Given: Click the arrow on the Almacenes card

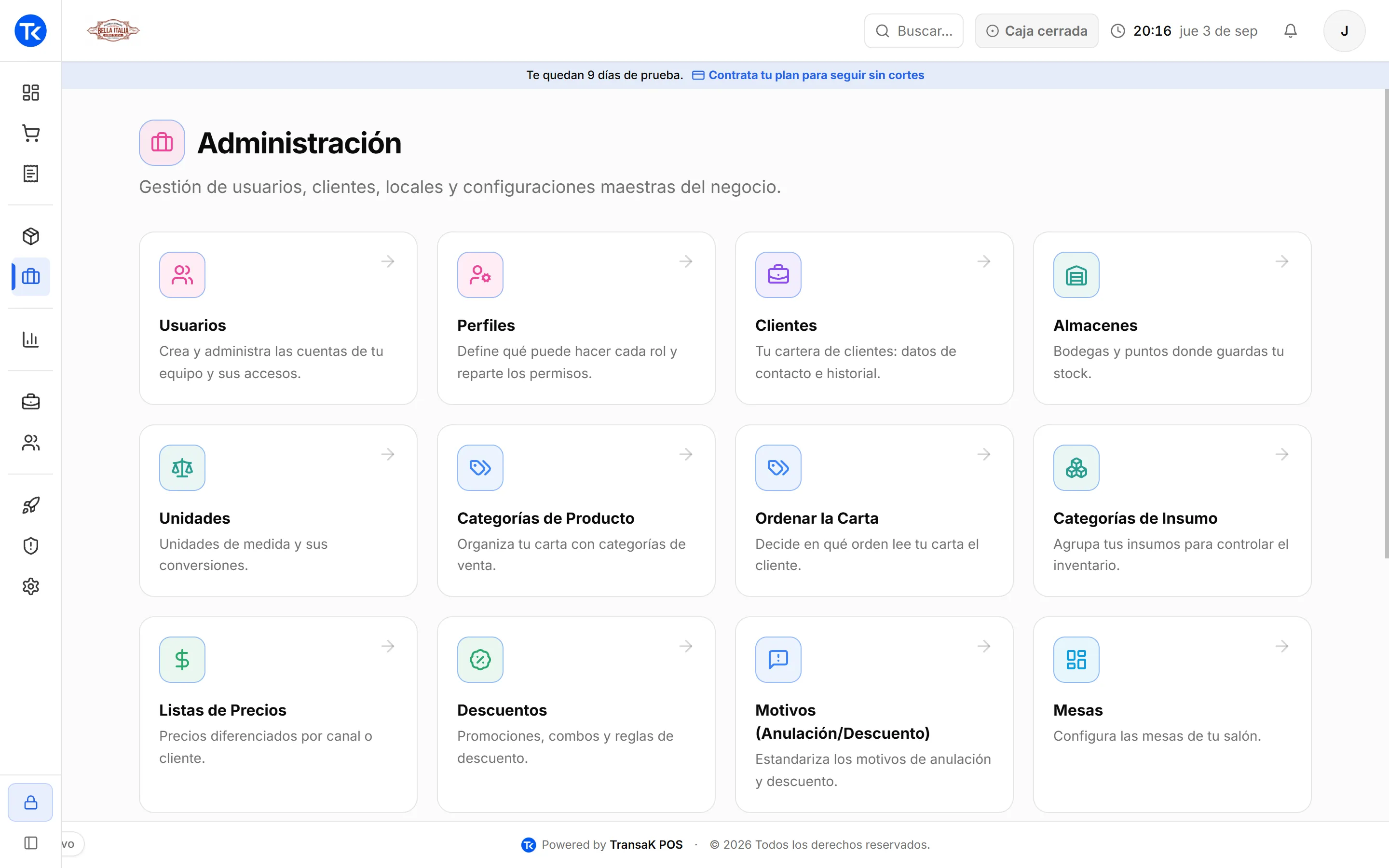Looking at the screenshot, I should pyautogui.click(x=1281, y=262).
